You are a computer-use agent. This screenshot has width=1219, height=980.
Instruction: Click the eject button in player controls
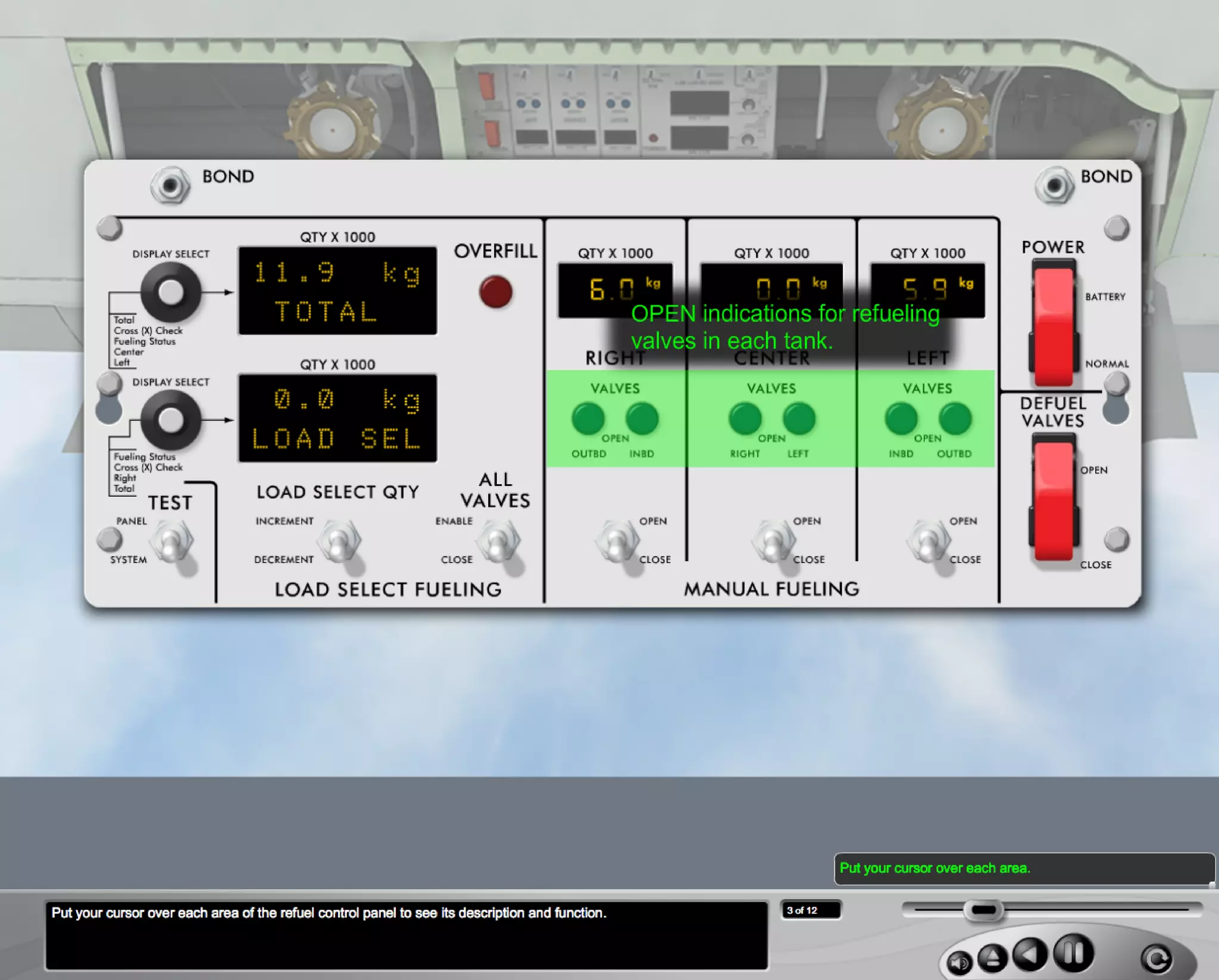(992, 957)
